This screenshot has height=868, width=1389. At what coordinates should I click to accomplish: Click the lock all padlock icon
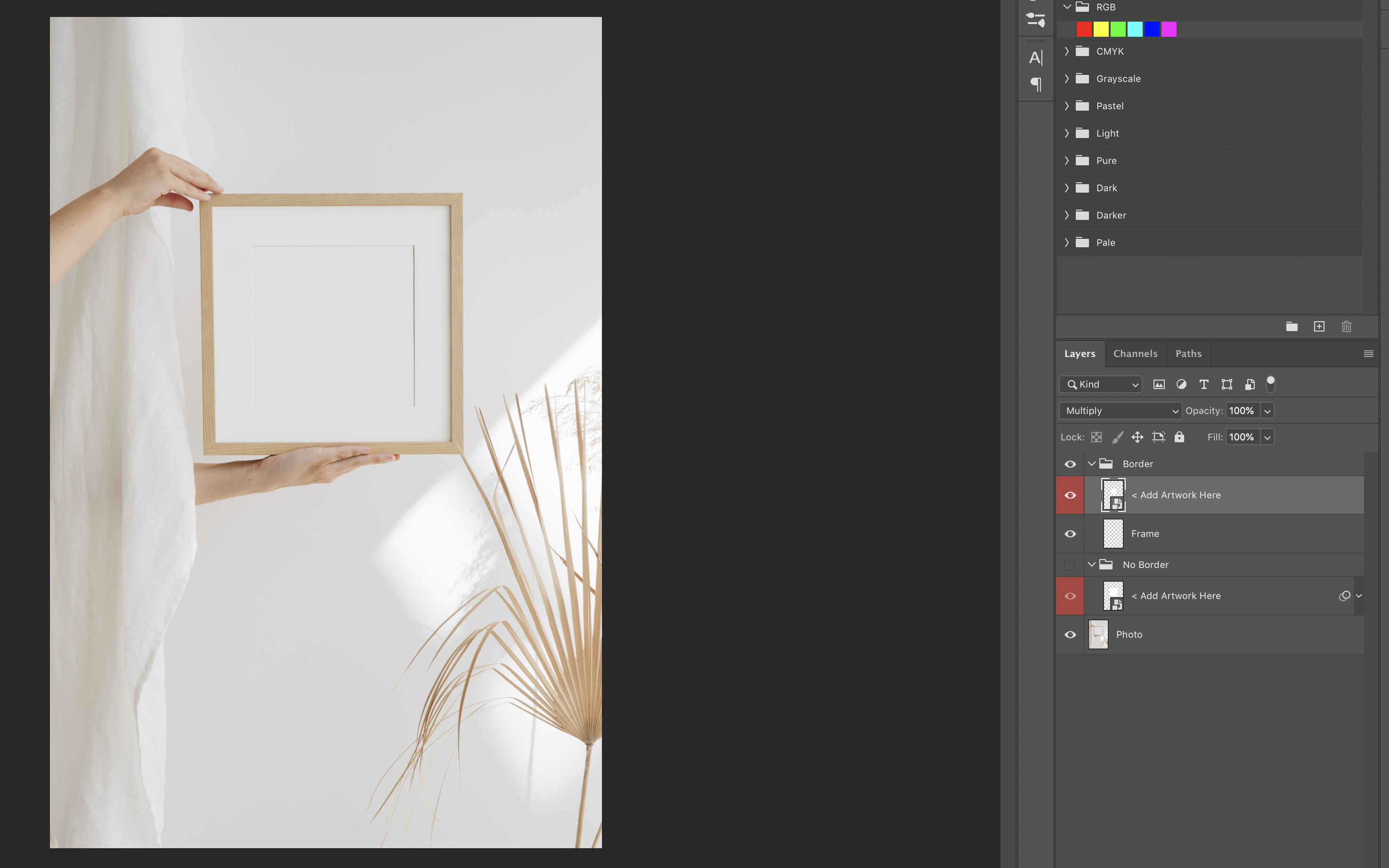(1179, 437)
